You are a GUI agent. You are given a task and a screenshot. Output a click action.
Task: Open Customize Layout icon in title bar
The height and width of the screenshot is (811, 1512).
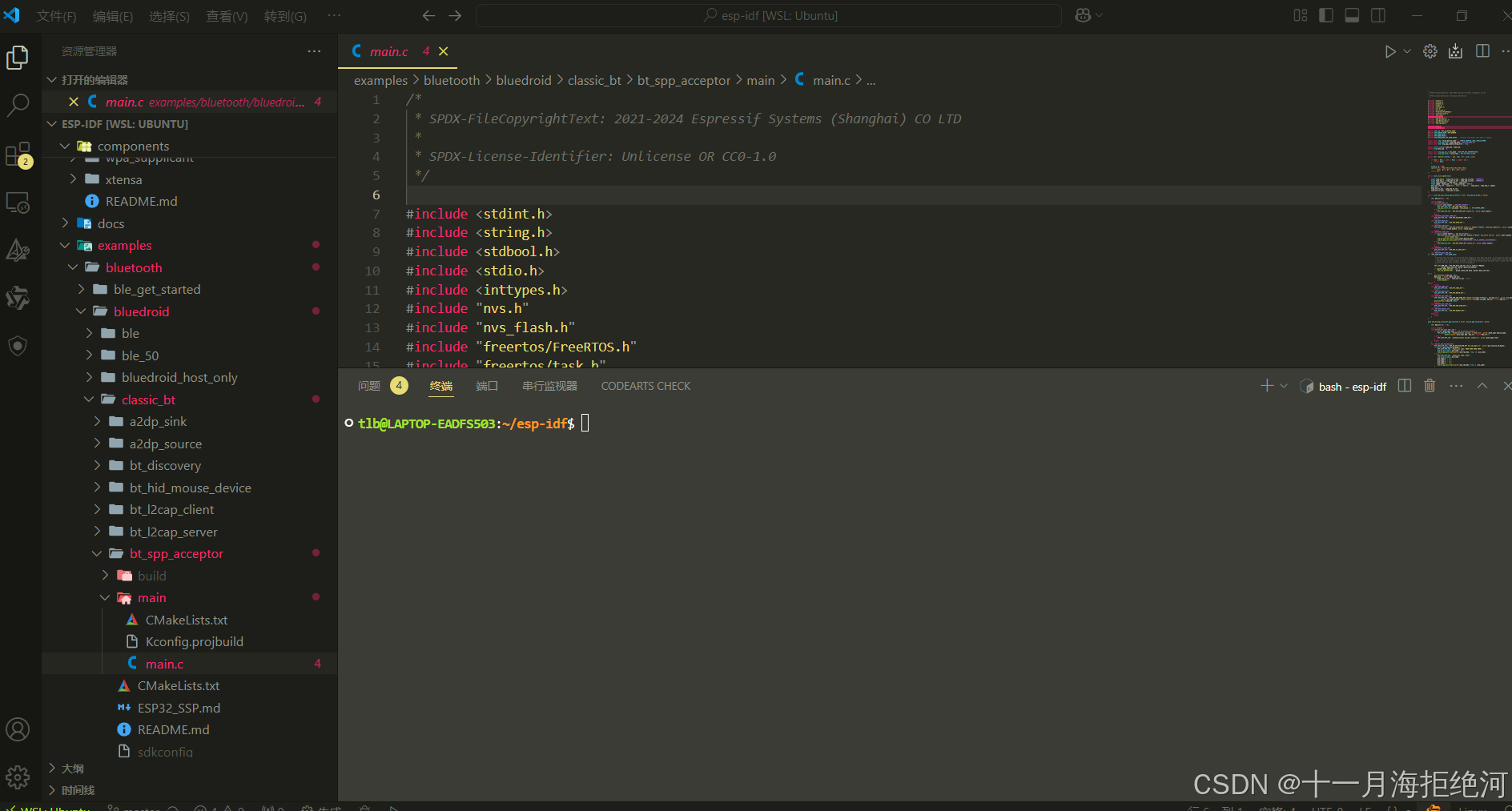tap(1301, 15)
